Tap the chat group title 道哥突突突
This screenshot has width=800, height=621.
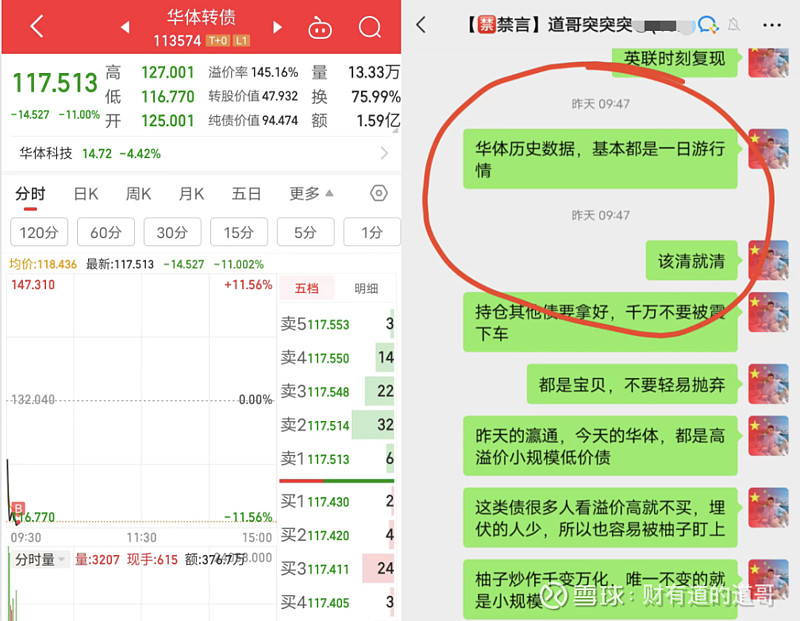(x=590, y=24)
